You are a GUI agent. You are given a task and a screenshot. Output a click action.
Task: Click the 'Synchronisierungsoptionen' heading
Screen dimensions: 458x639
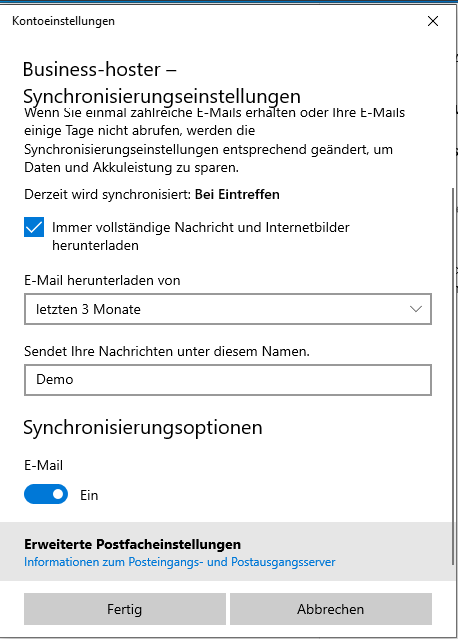pos(143,428)
